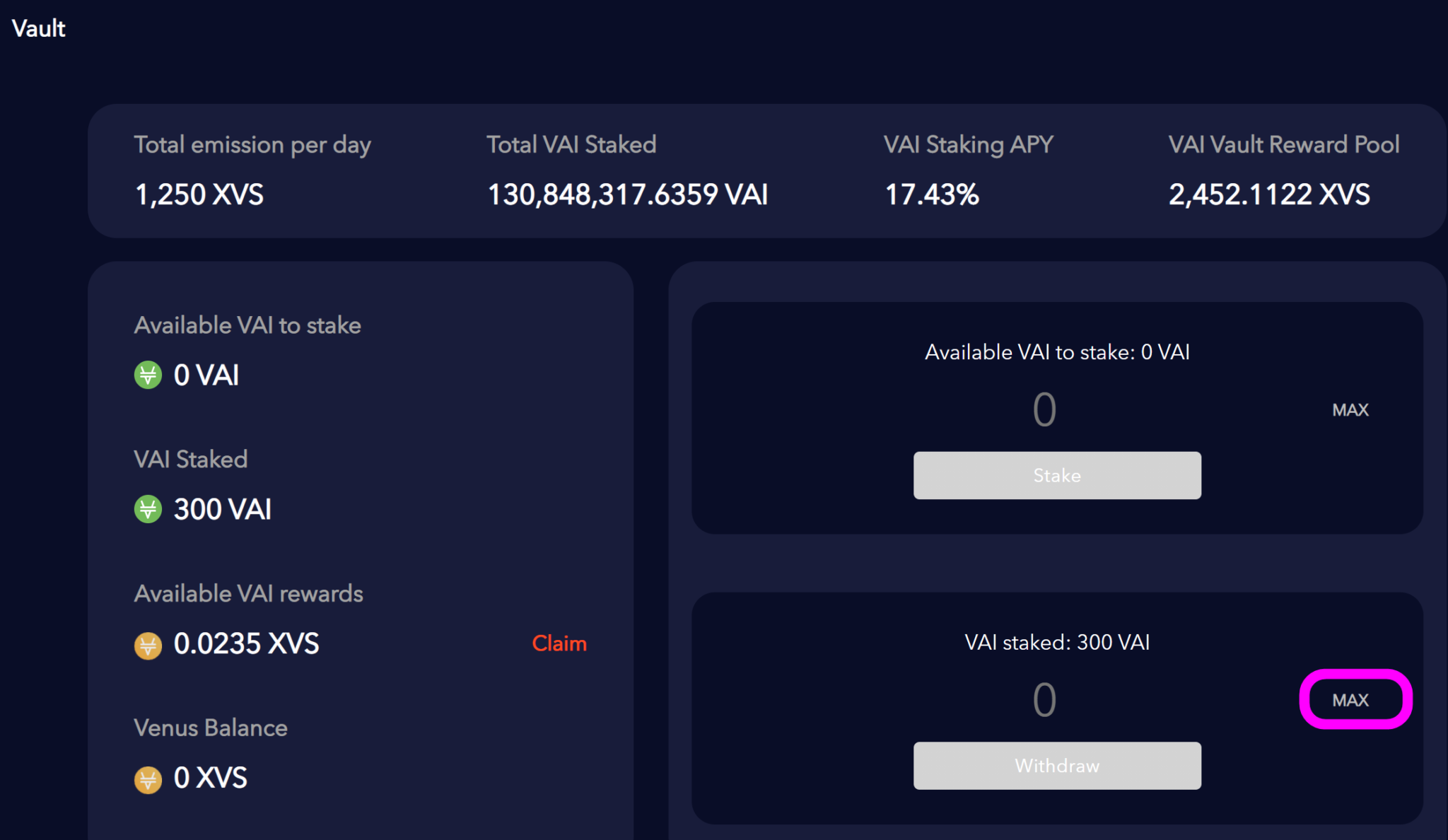Click the VAI icon beside 300 VAI

pyautogui.click(x=148, y=509)
